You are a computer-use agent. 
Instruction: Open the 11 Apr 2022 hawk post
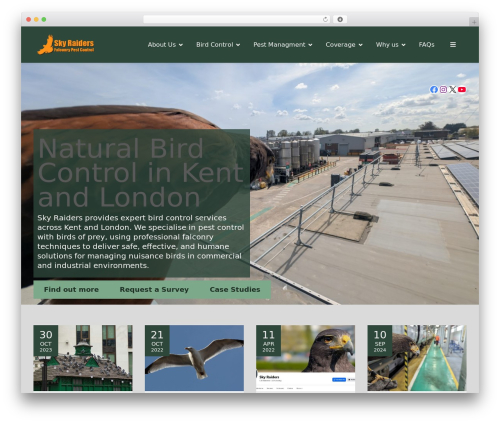click(305, 358)
